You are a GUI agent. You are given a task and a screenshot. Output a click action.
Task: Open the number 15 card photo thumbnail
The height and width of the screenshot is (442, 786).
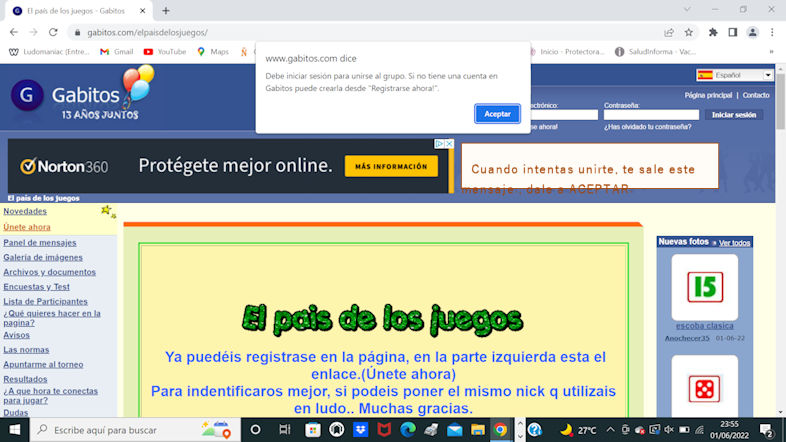tap(705, 287)
